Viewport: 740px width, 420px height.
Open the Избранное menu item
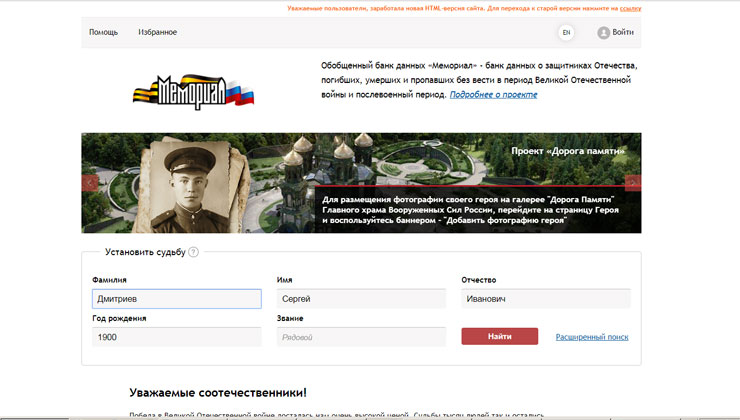click(158, 32)
